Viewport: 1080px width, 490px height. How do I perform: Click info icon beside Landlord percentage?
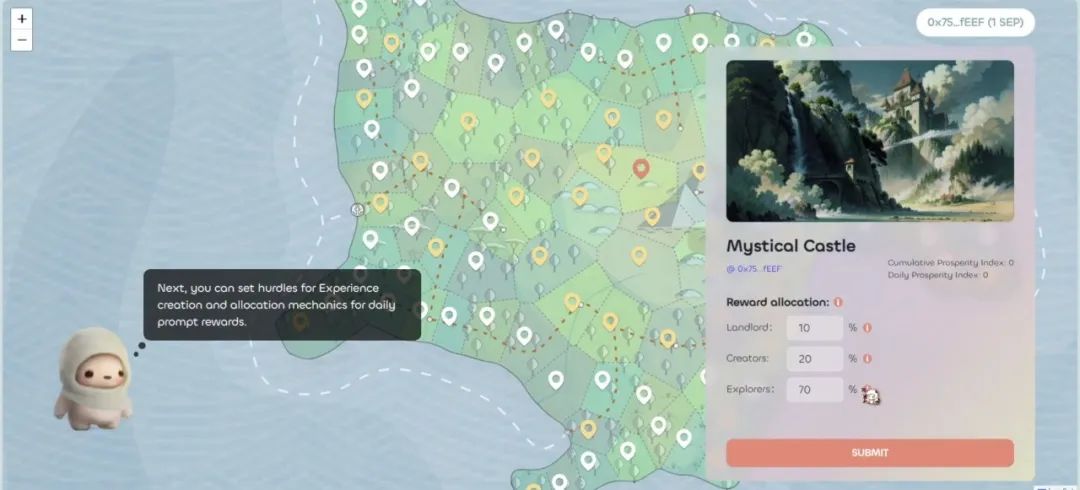867,328
